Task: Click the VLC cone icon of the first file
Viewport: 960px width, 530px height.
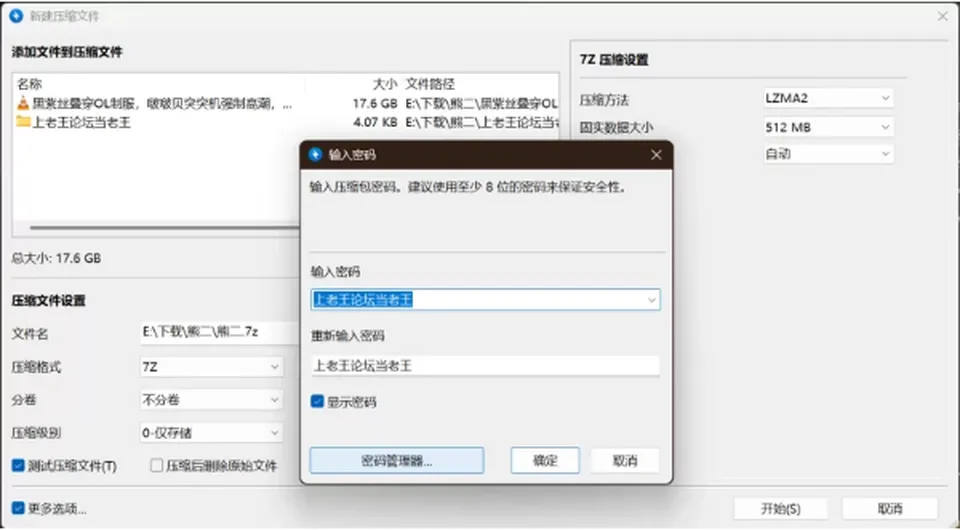Action: point(23,103)
